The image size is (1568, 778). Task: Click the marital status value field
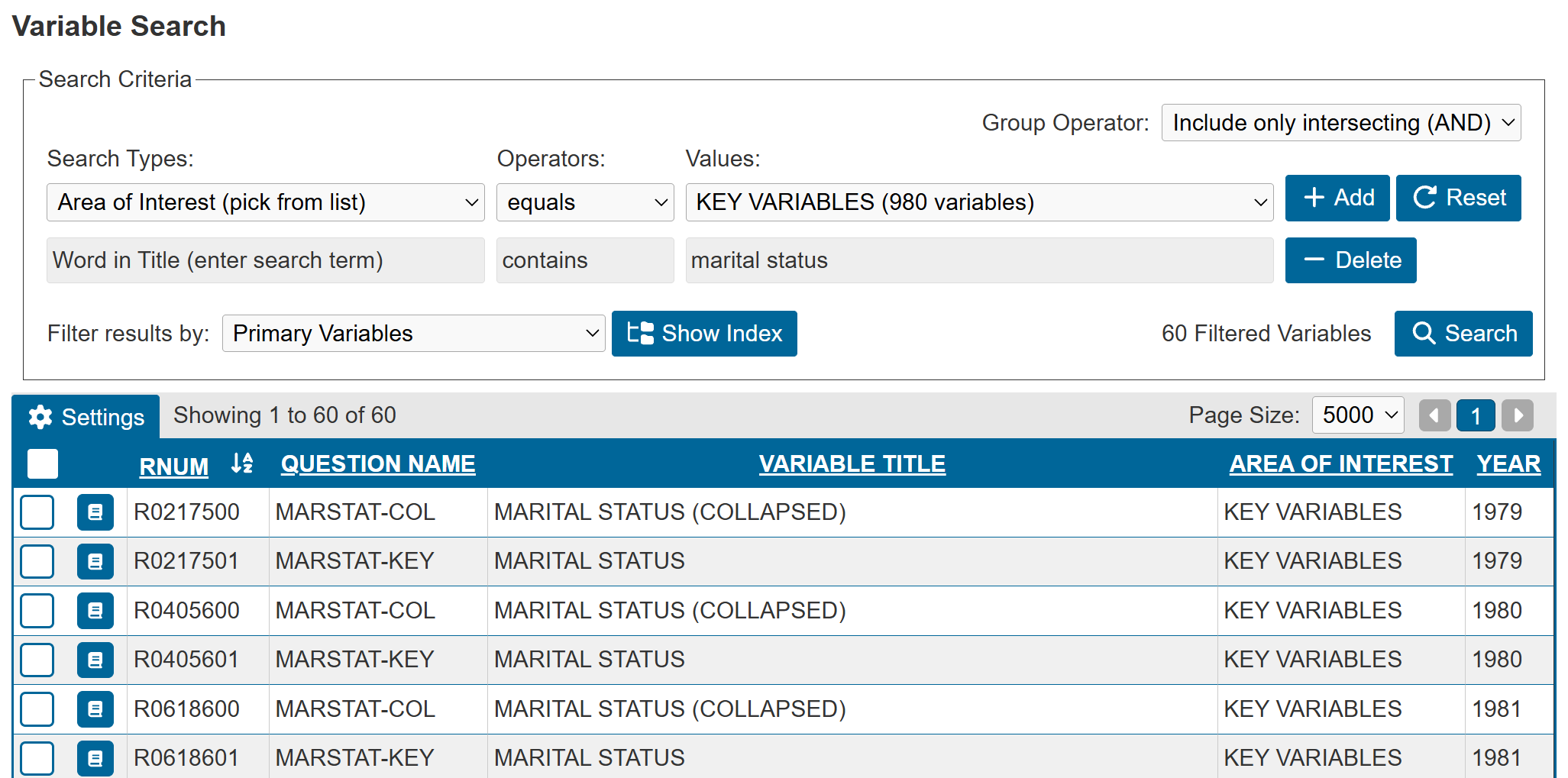pyautogui.click(x=979, y=260)
